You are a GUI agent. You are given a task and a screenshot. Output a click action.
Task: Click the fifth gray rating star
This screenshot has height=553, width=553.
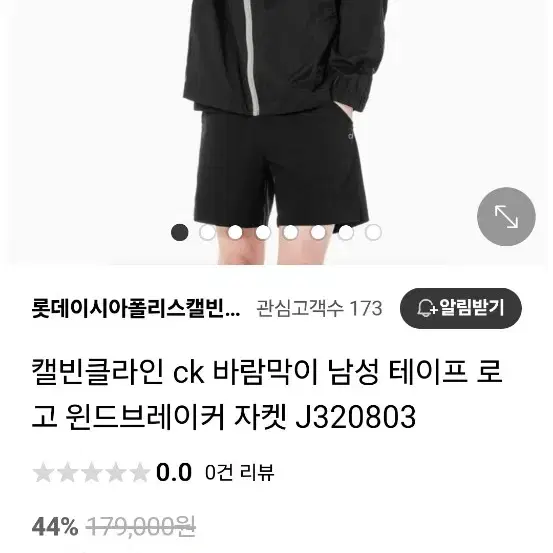[x=140, y=472]
